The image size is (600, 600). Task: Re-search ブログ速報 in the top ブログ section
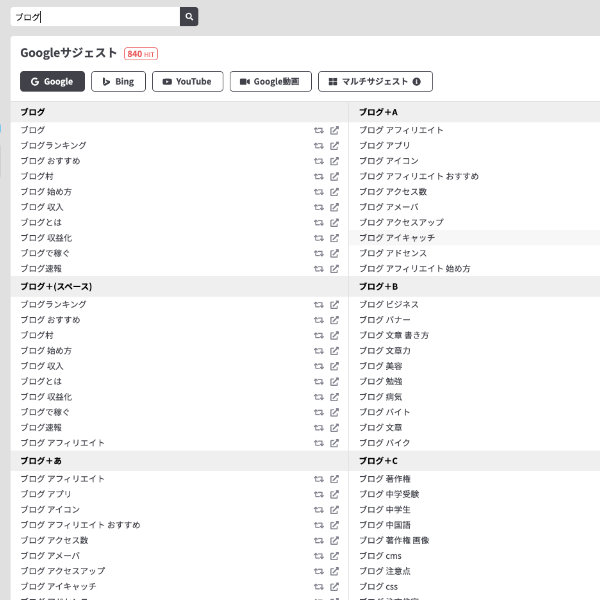click(x=319, y=269)
